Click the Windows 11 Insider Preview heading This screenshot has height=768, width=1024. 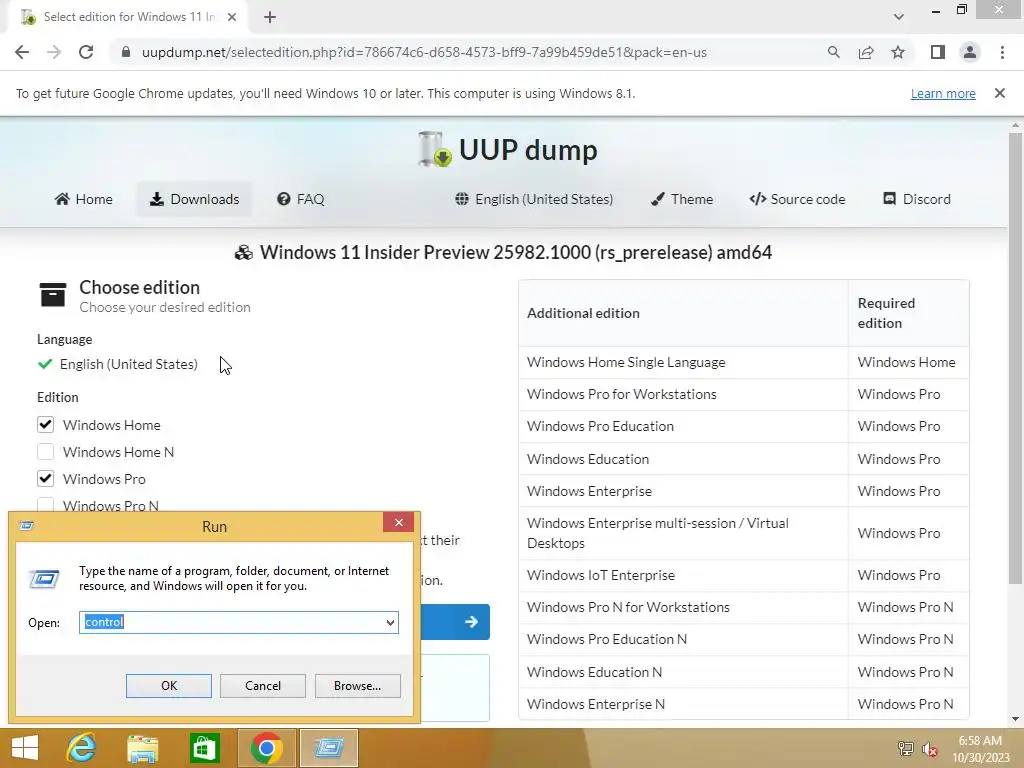[x=504, y=253]
